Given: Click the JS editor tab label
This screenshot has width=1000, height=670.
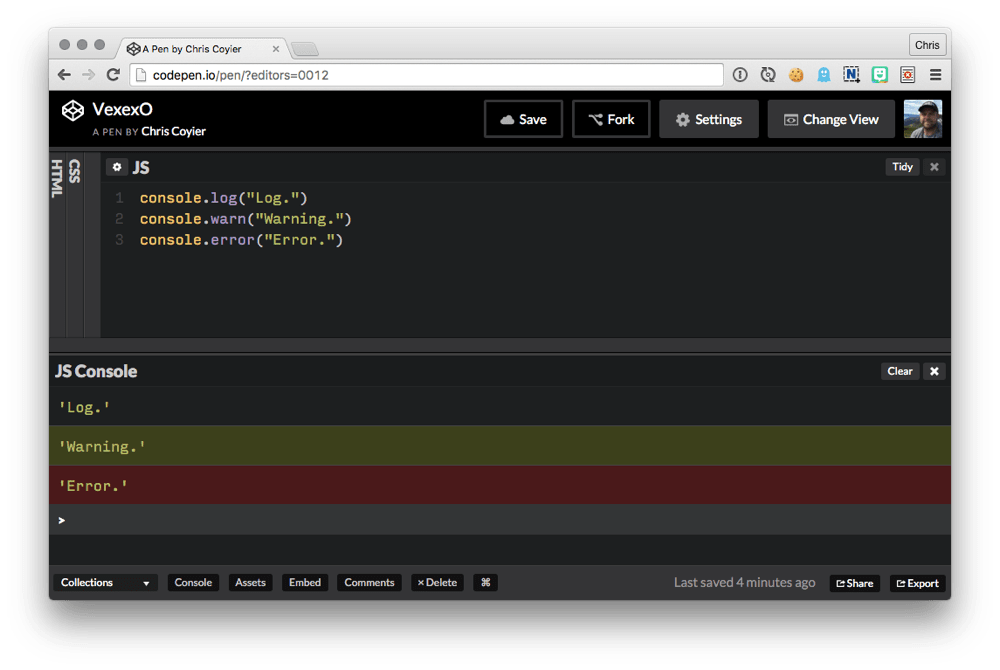Looking at the screenshot, I should 140,166.
